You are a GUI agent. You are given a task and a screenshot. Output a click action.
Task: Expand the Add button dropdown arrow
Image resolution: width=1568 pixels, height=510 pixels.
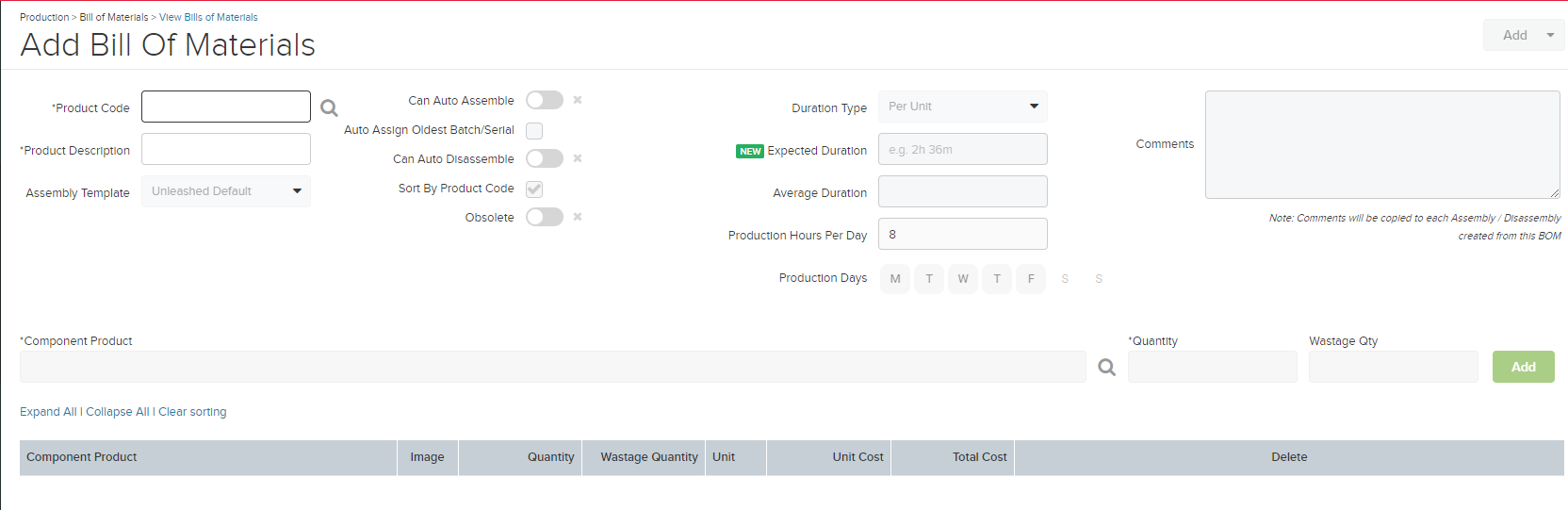point(1550,35)
